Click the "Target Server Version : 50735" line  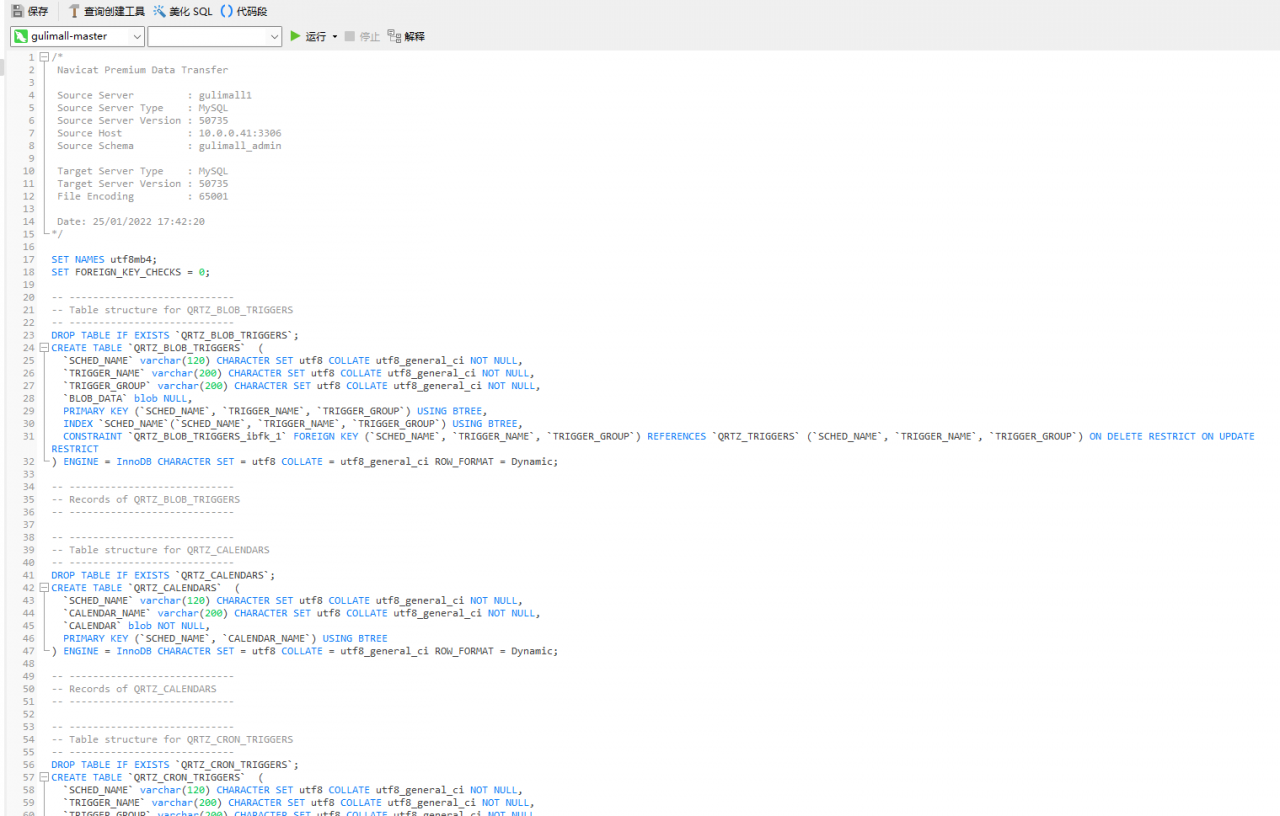point(142,184)
